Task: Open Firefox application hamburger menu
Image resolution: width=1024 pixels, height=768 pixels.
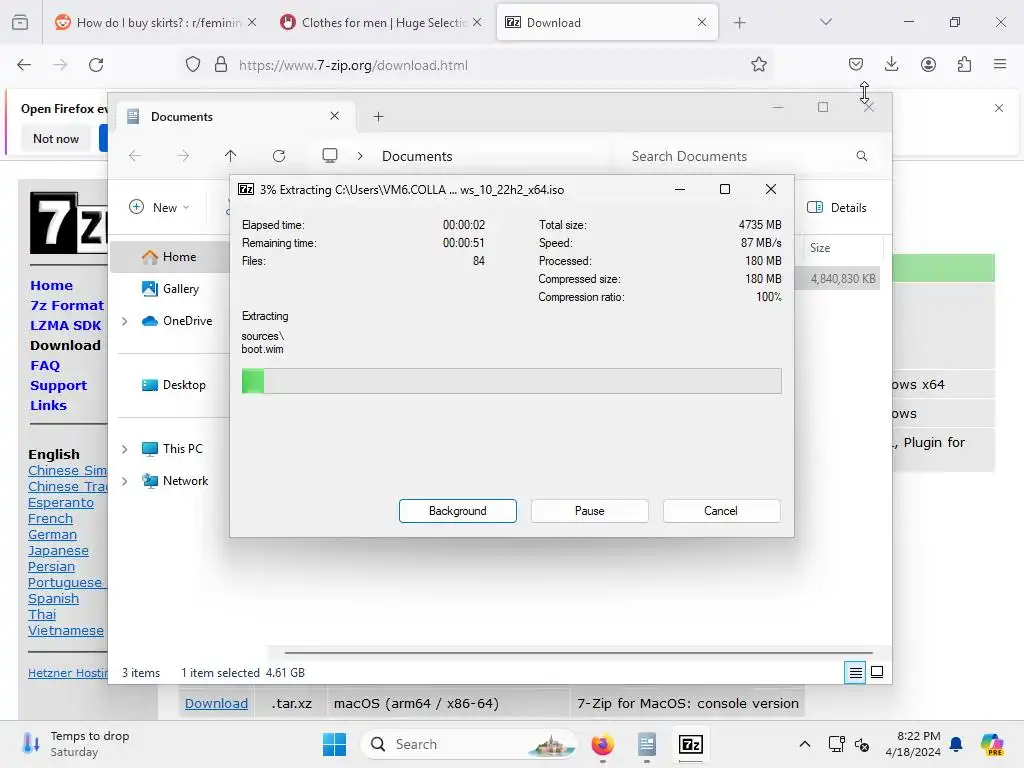Action: tap(1000, 64)
